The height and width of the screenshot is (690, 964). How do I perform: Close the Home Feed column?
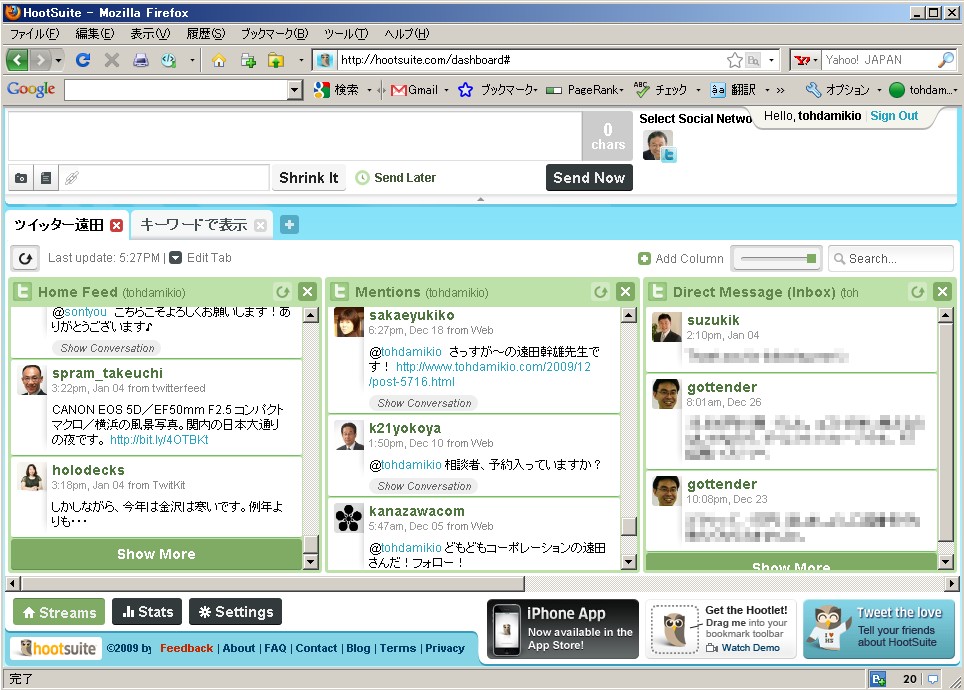click(307, 291)
